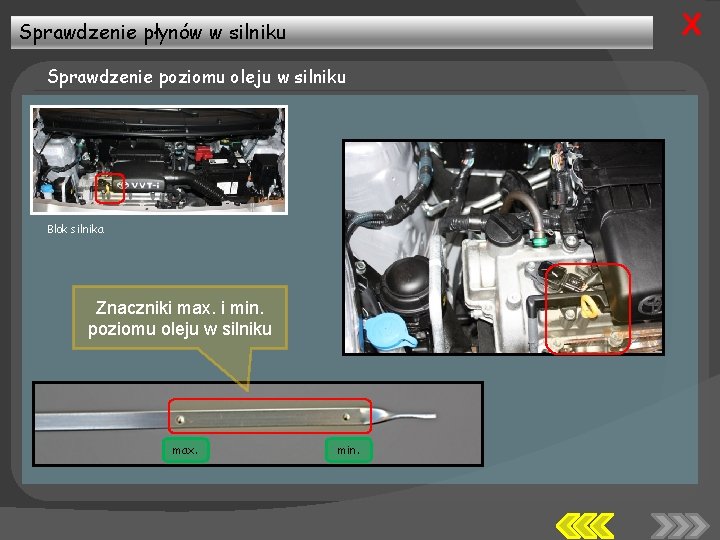Image resolution: width=720 pixels, height=540 pixels.
Task: Click the close-up engine dipstick photo
Action: pos(504,248)
